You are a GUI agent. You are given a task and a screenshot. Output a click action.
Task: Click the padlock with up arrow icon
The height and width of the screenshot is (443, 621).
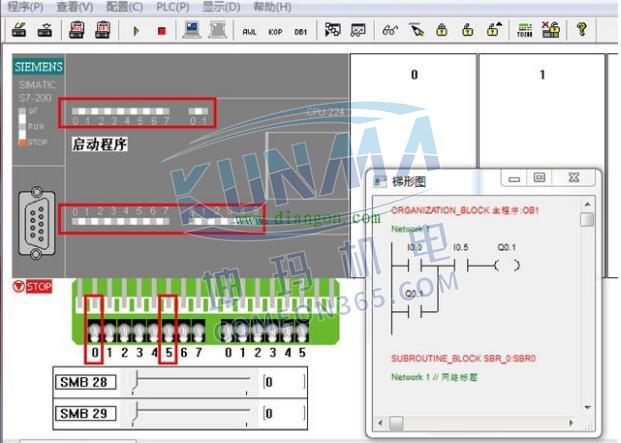click(494, 30)
